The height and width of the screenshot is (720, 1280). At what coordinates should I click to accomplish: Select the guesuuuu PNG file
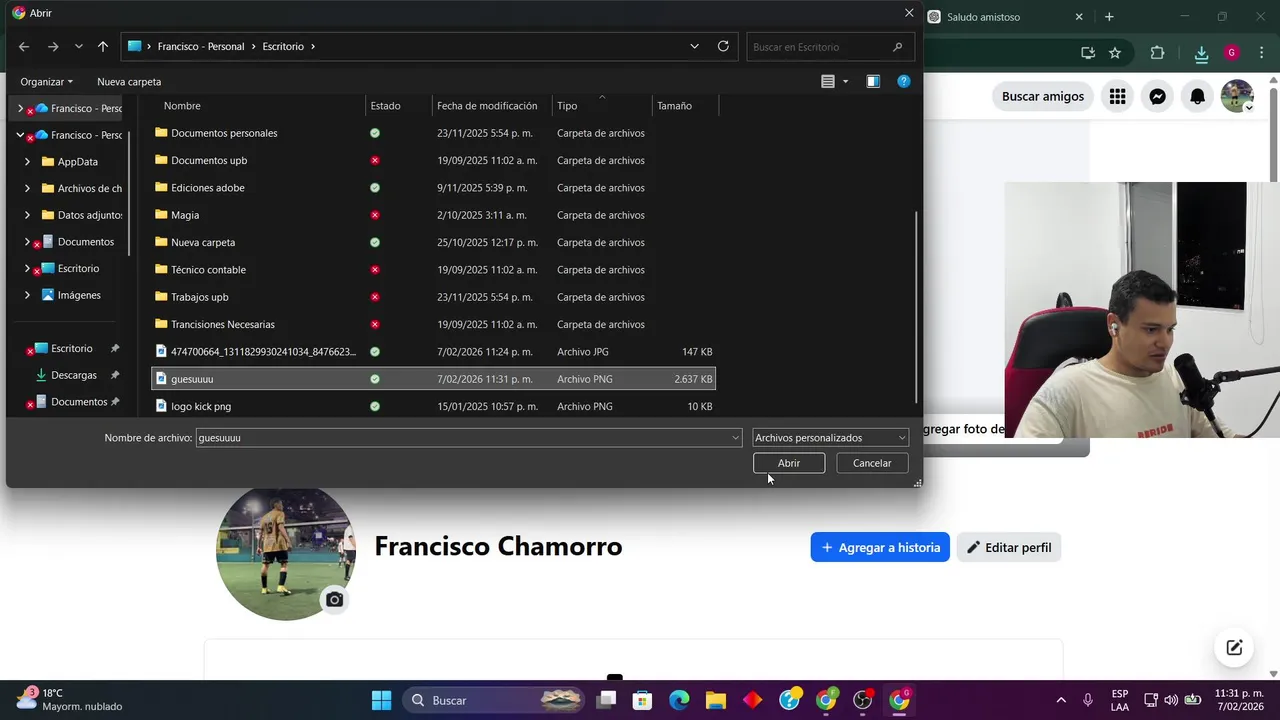pyautogui.click(x=434, y=379)
